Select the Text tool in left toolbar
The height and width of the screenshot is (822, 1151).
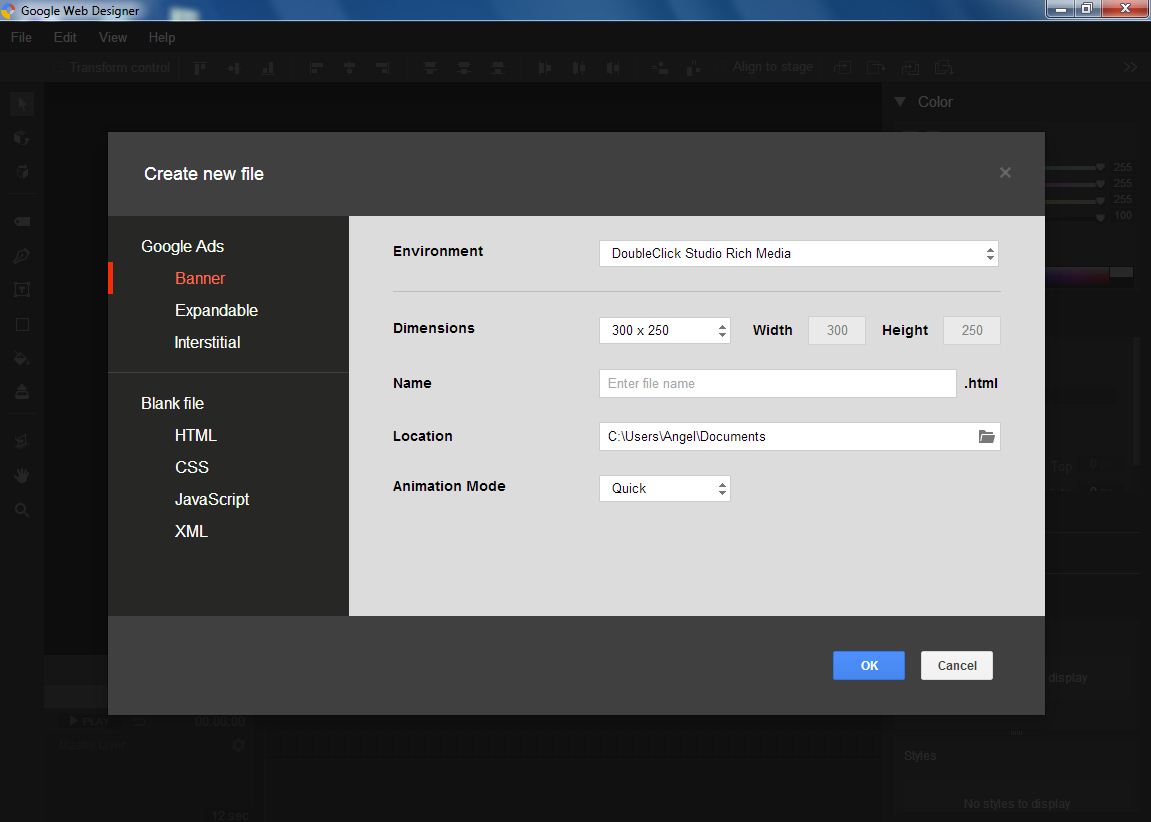(x=21, y=290)
